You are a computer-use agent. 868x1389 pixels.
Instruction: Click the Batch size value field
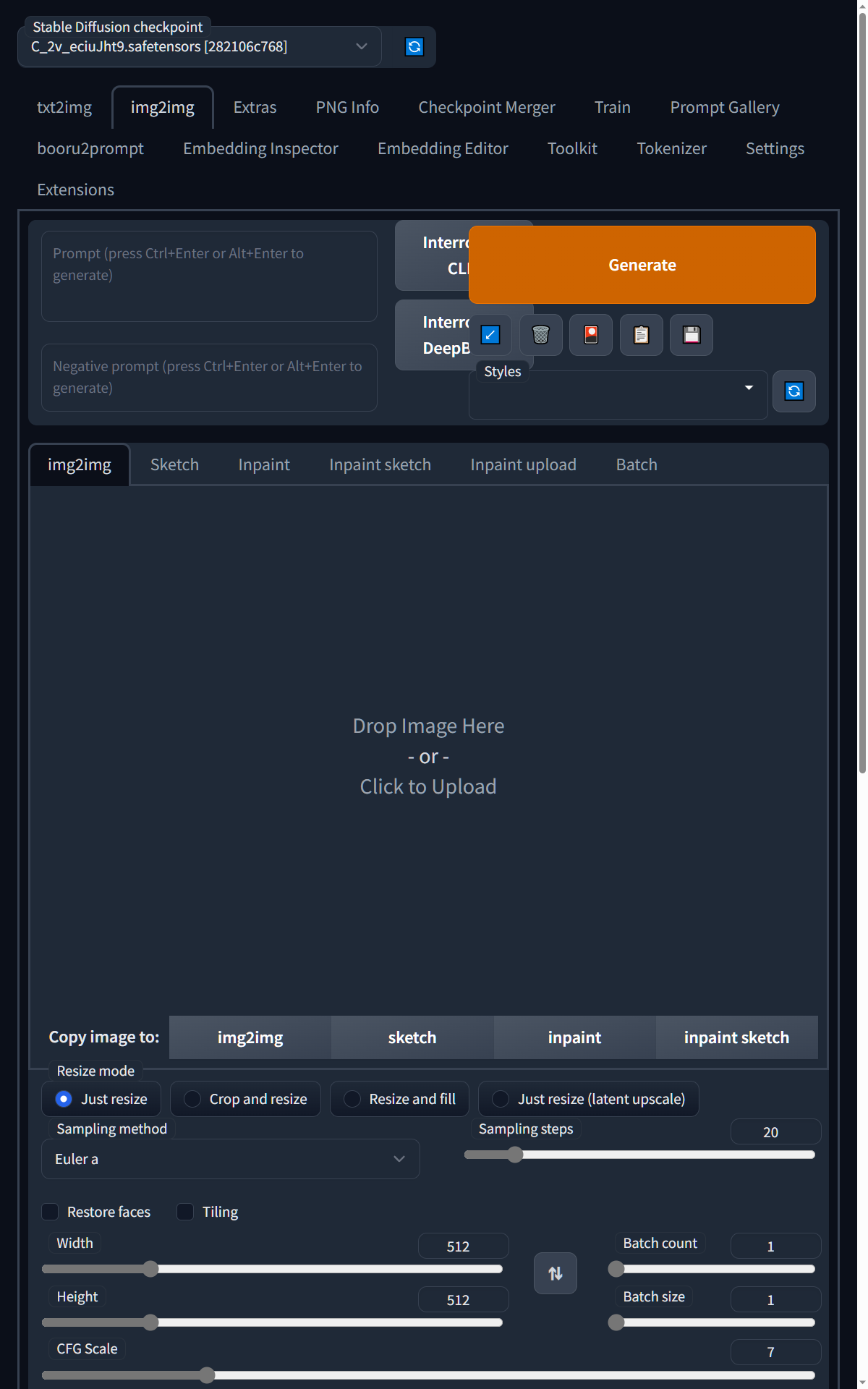pyautogui.click(x=775, y=1300)
